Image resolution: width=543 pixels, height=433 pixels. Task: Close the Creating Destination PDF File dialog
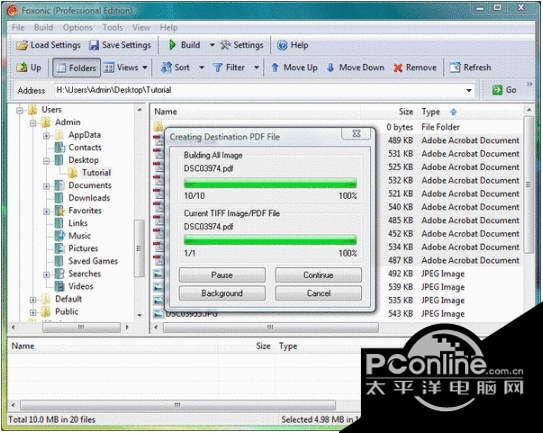pyautogui.click(x=357, y=133)
